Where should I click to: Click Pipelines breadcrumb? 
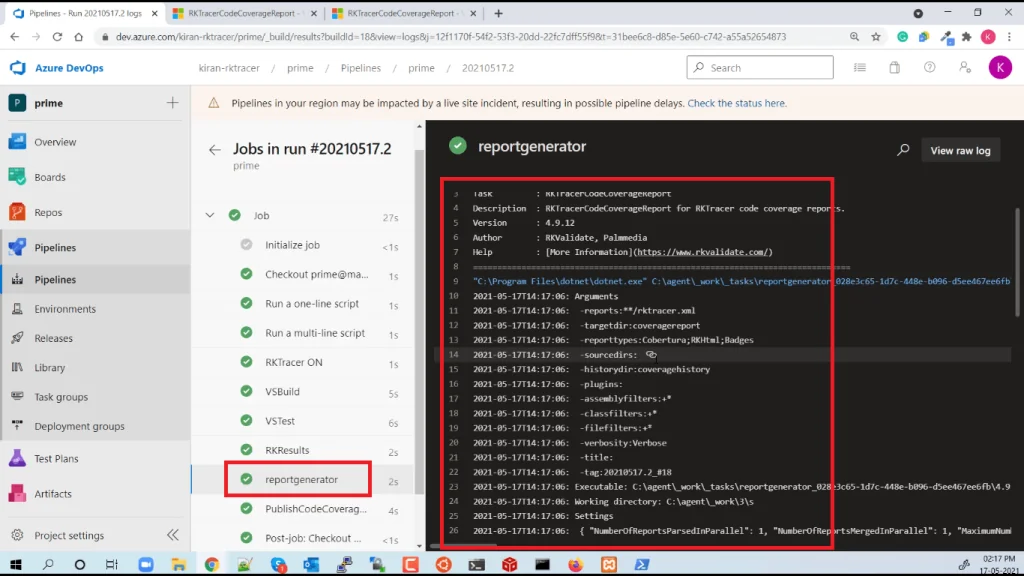coord(360,68)
